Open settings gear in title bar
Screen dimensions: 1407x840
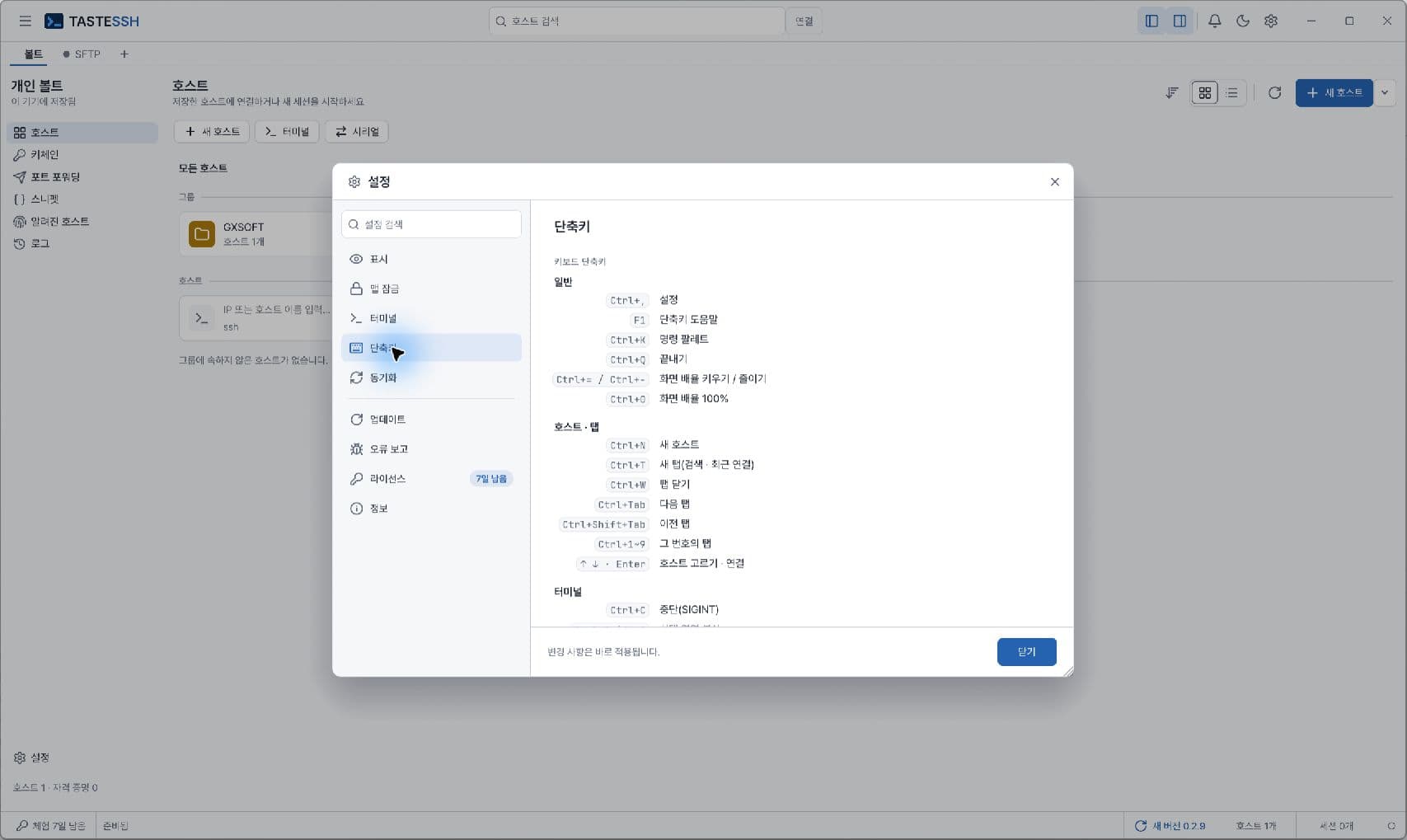[x=1271, y=21]
